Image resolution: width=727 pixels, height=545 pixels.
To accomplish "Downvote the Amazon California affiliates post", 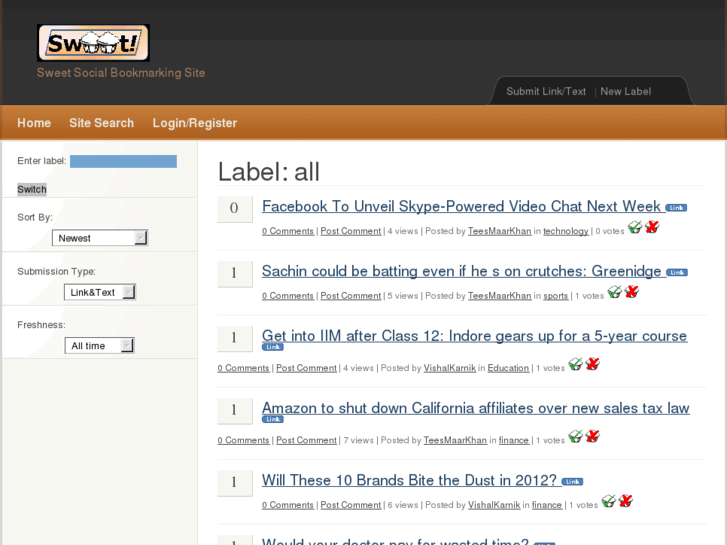I will pos(593,436).
